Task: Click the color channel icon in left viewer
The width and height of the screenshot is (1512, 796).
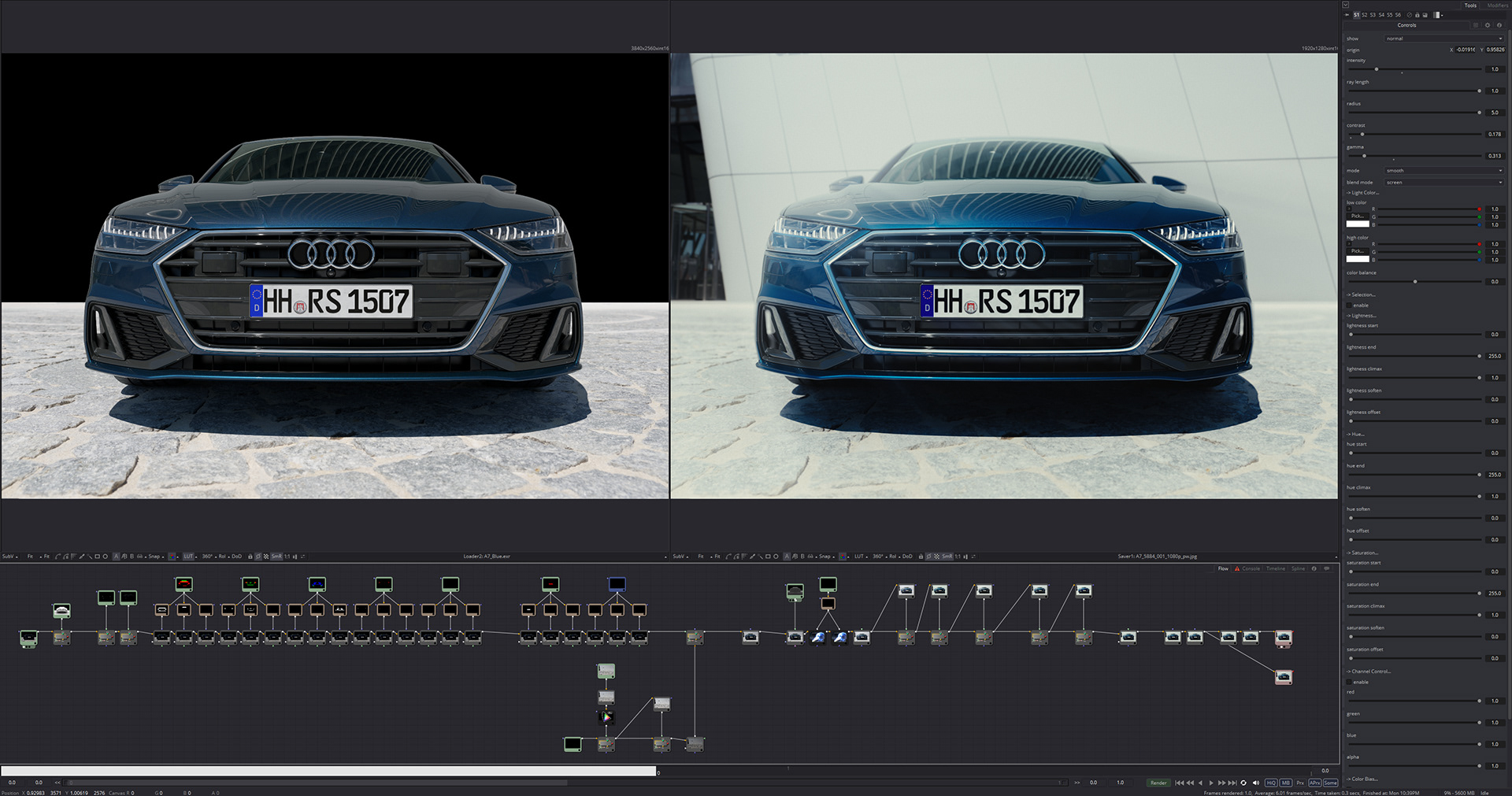Action: [172, 557]
